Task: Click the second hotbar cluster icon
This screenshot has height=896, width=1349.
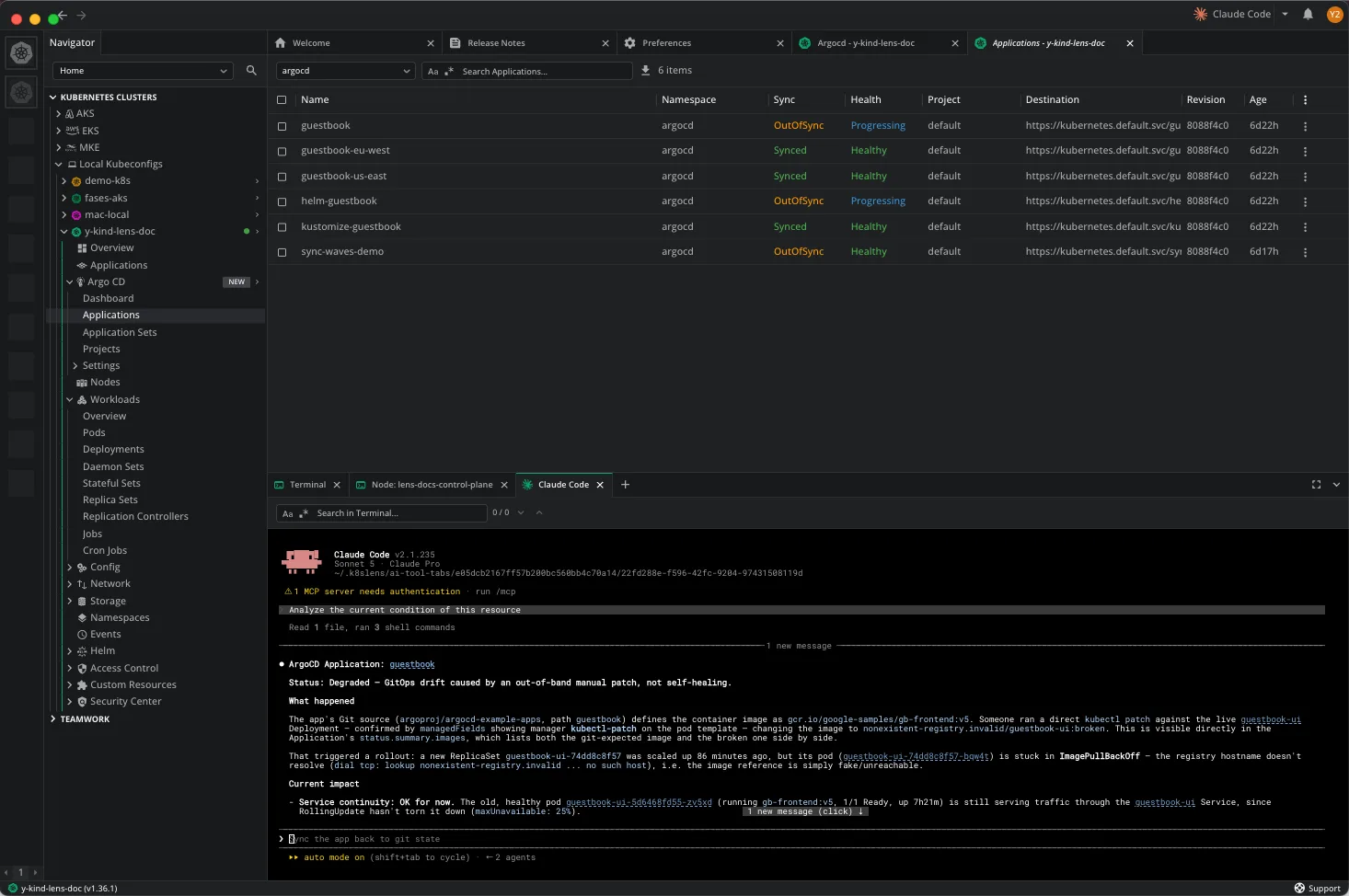Action: (x=21, y=92)
